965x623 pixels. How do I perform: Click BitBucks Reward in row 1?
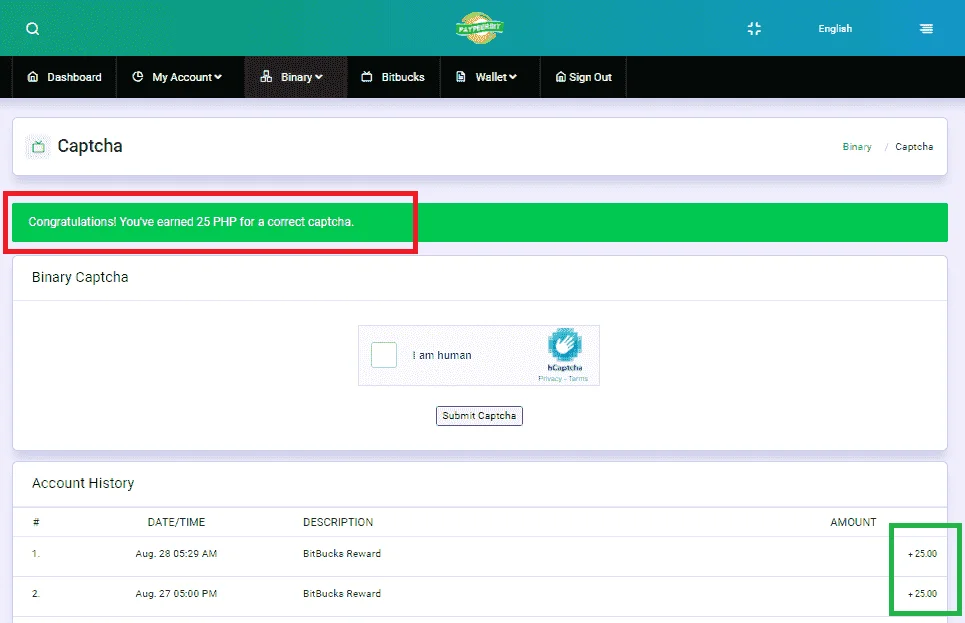click(342, 553)
